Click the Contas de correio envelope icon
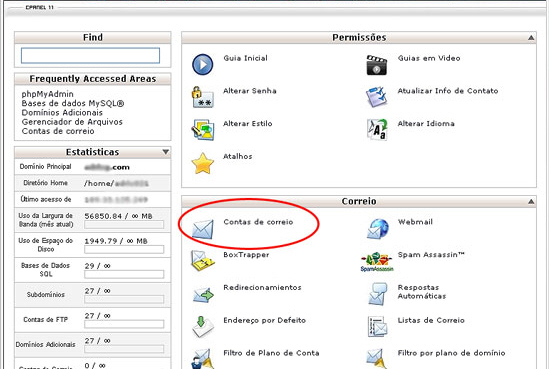The height and width of the screenshot is (369, 549). click(202, 229)
